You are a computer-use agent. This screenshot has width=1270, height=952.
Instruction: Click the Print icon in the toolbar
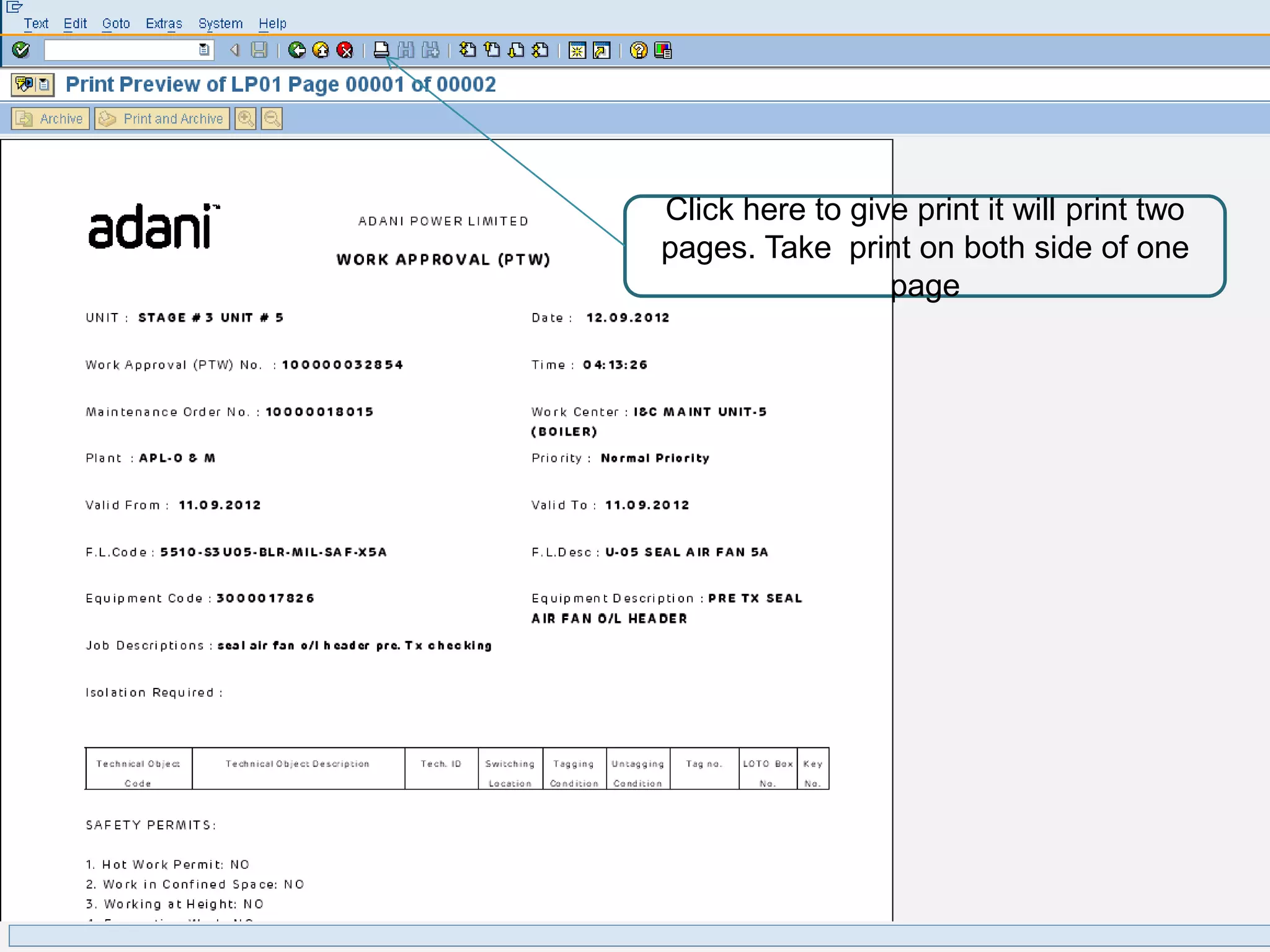tap(381, 50)
